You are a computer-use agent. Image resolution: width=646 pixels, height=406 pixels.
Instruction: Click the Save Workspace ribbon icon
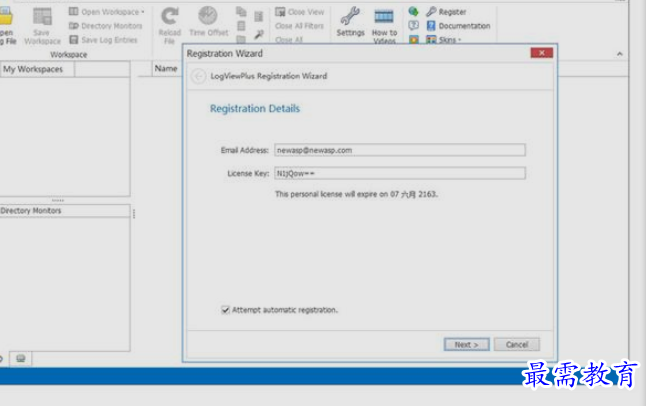pyautogui.click(x=42, y=16)
